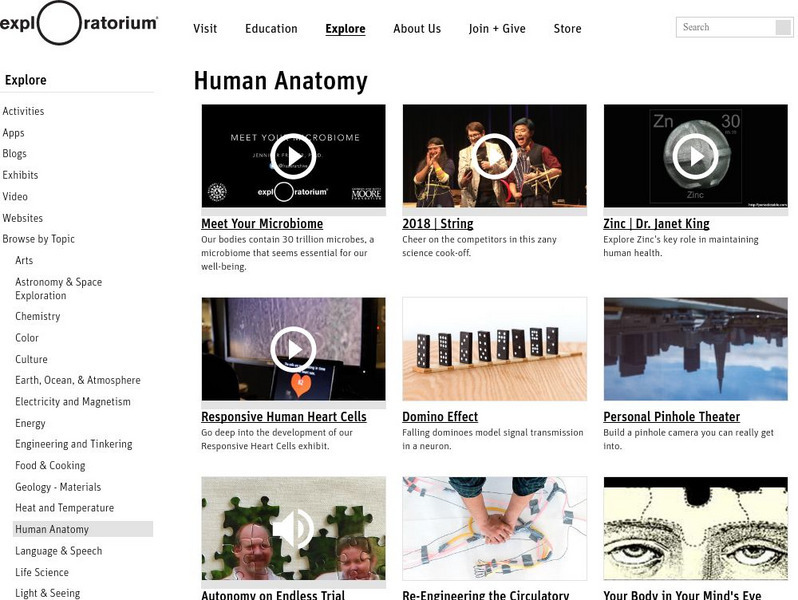Play the Meet Your Microbiome video
This screenshot has width=798, height=600.
tap(293, 156)
